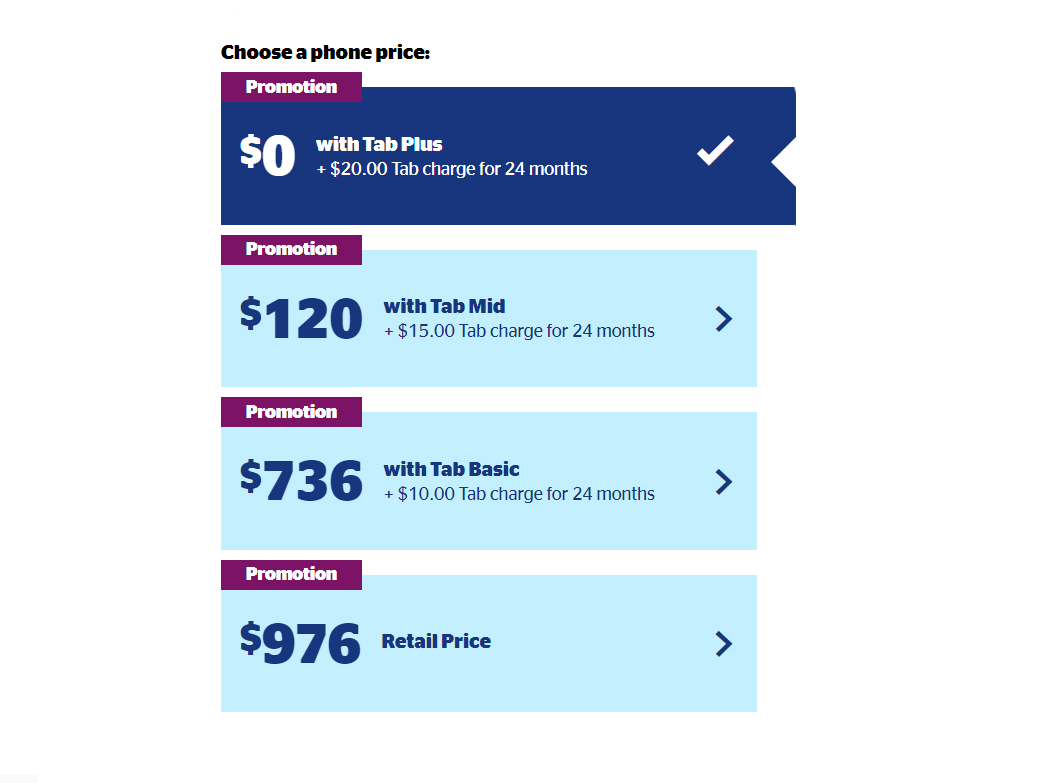Viewport: 1043px width, 783px height.
Task: Select the $120 phone price
Action: [x=301, y=319]
